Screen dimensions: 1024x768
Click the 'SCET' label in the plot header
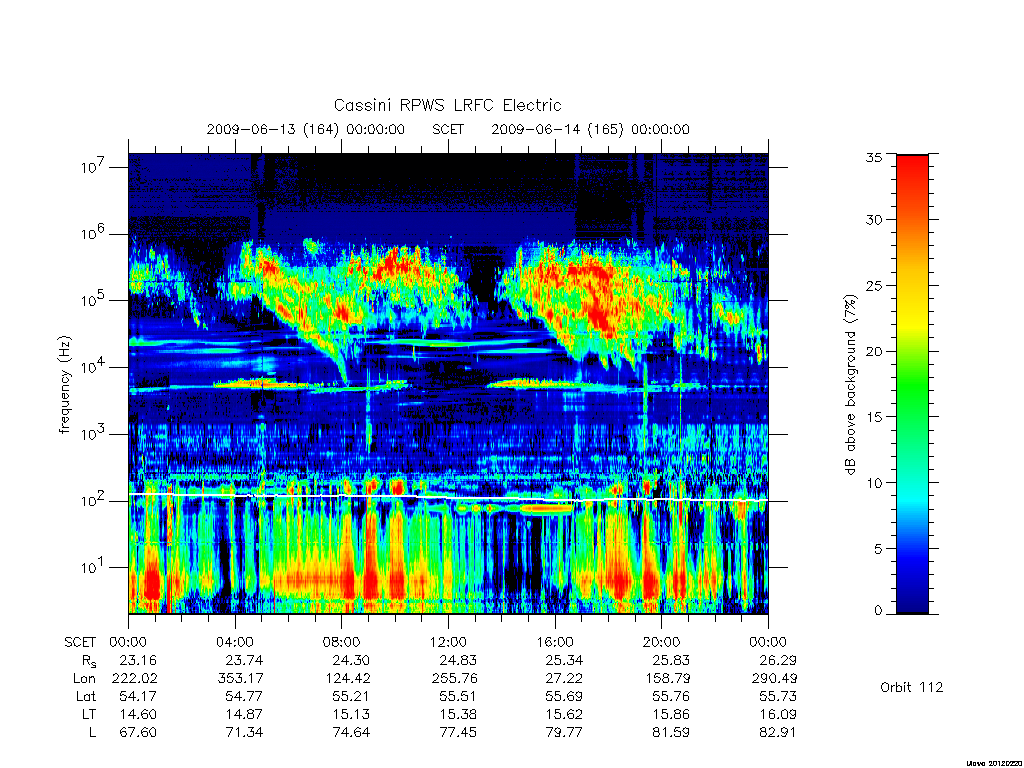coord(448,129)
